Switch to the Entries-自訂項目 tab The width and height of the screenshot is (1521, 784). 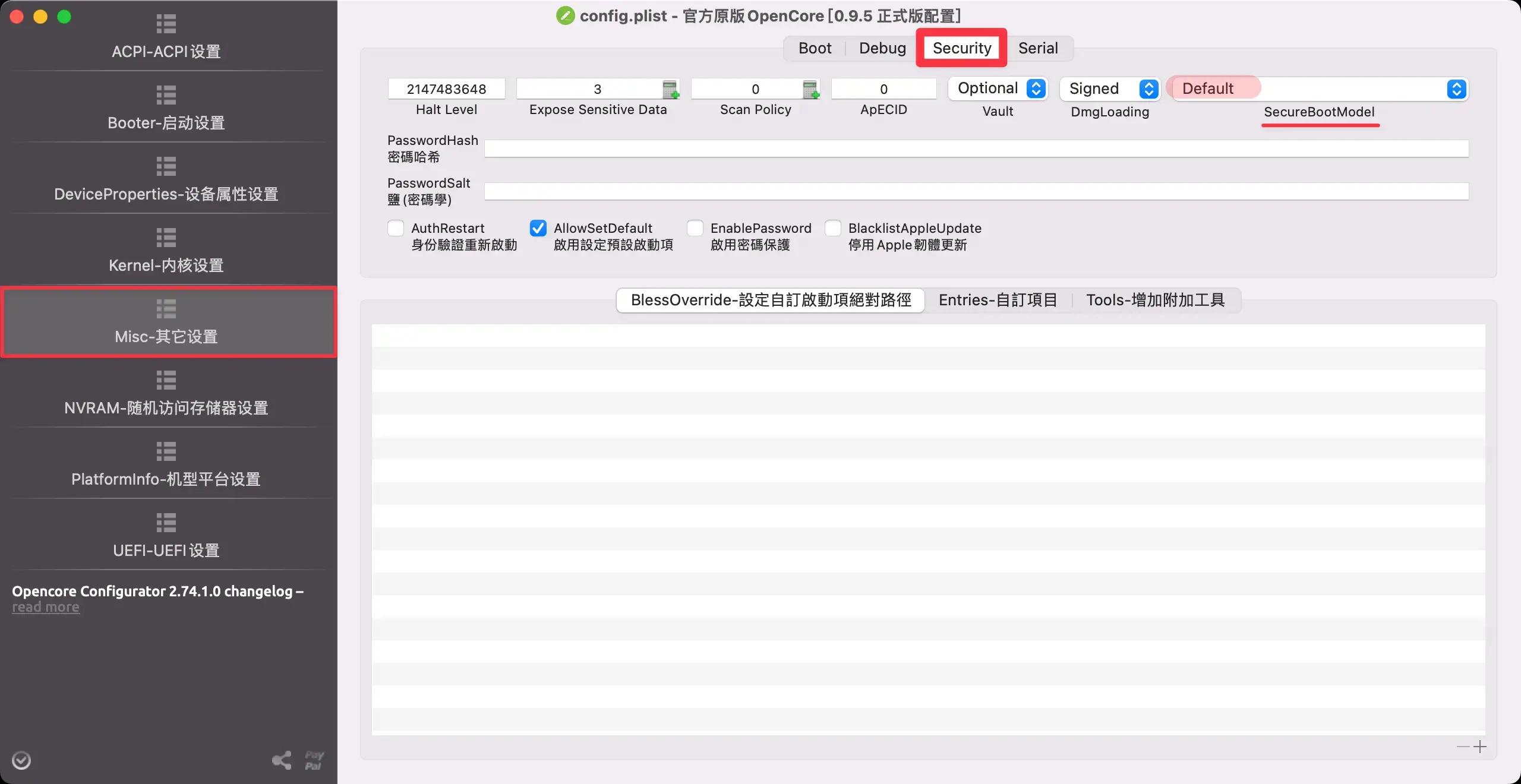[x=998, y=300]
